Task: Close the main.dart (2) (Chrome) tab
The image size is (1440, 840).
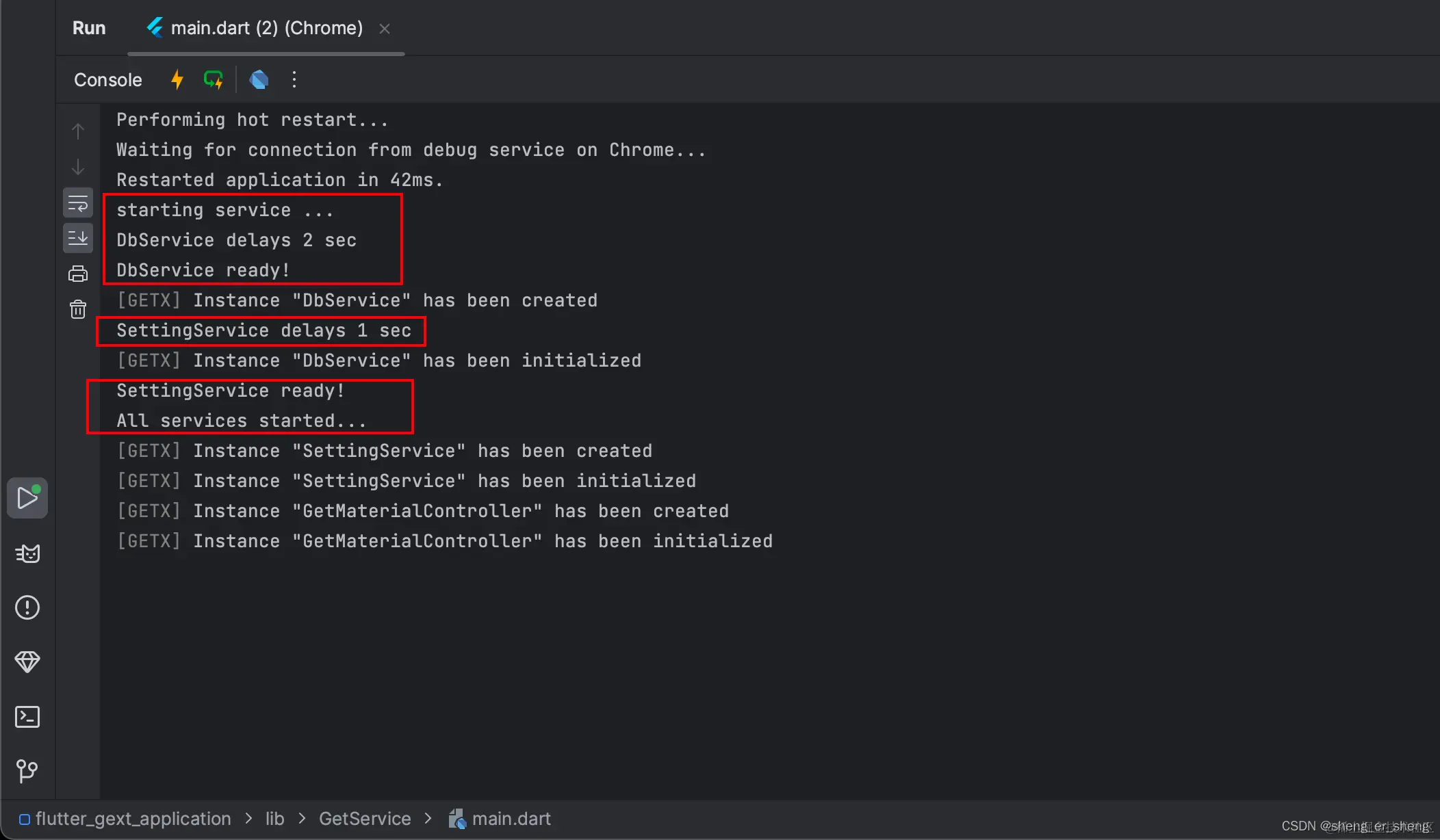Action: pyautogui.click(x=385, y=29)
